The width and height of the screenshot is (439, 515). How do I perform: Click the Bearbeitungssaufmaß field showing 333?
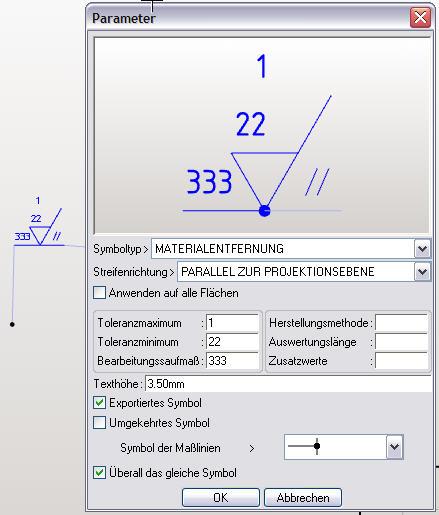tap(232, 361)
